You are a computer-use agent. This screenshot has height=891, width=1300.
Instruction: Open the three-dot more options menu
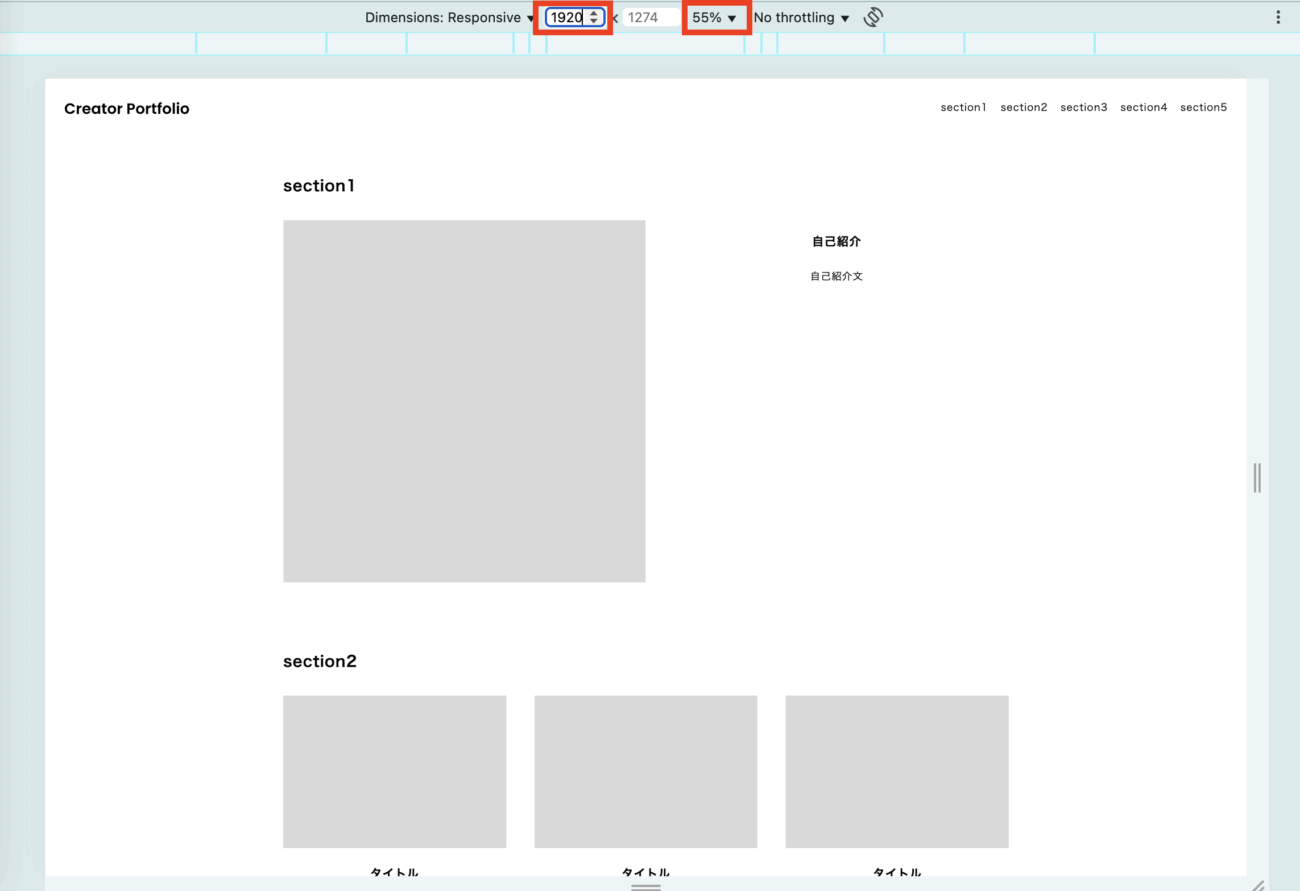[1278, 17]
